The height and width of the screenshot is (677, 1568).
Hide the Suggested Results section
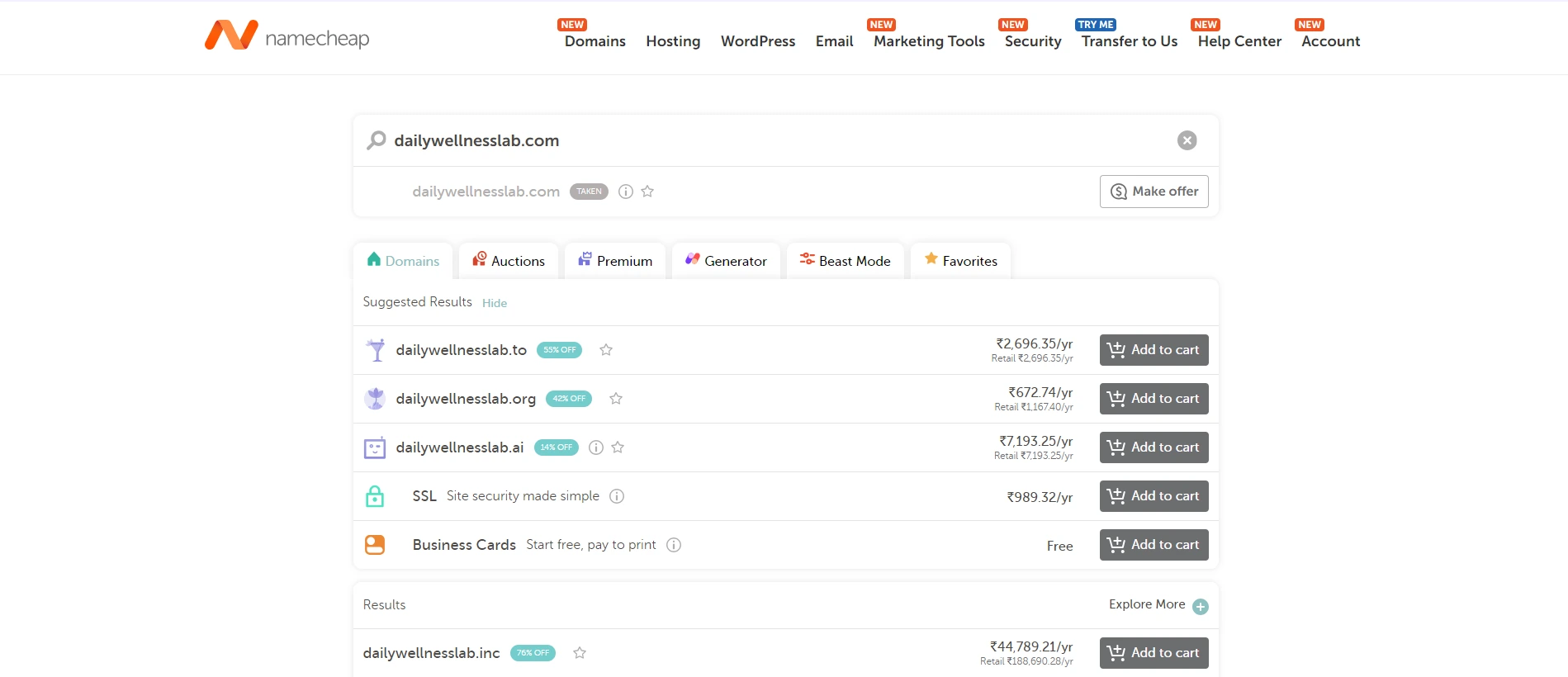pos(495,303)
